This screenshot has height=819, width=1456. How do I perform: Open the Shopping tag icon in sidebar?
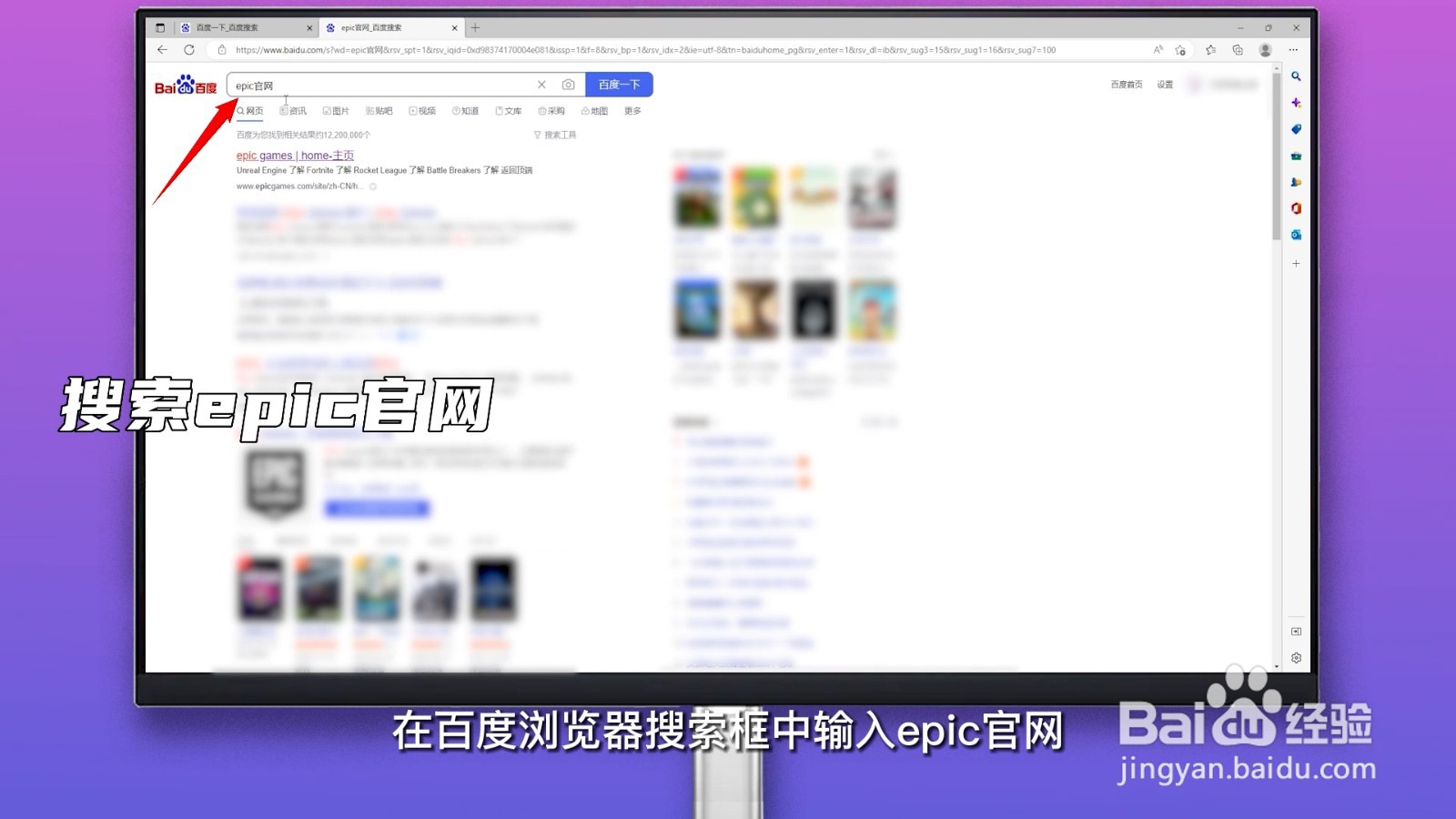[x=1296, y=129]
